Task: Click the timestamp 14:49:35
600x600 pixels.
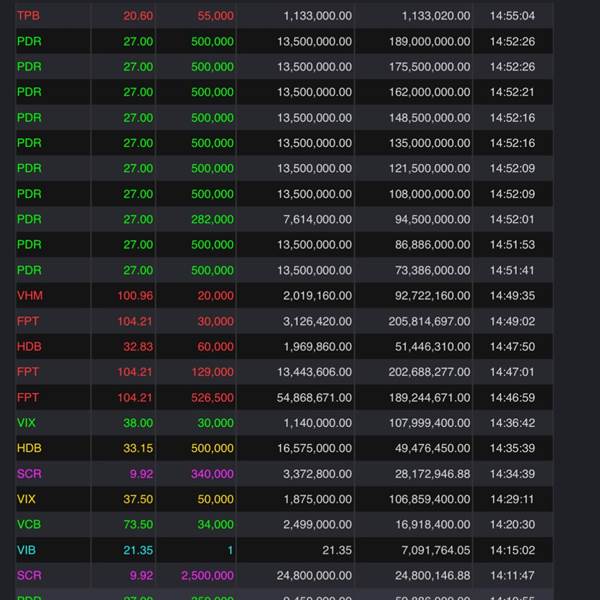Action: point(512,295)
